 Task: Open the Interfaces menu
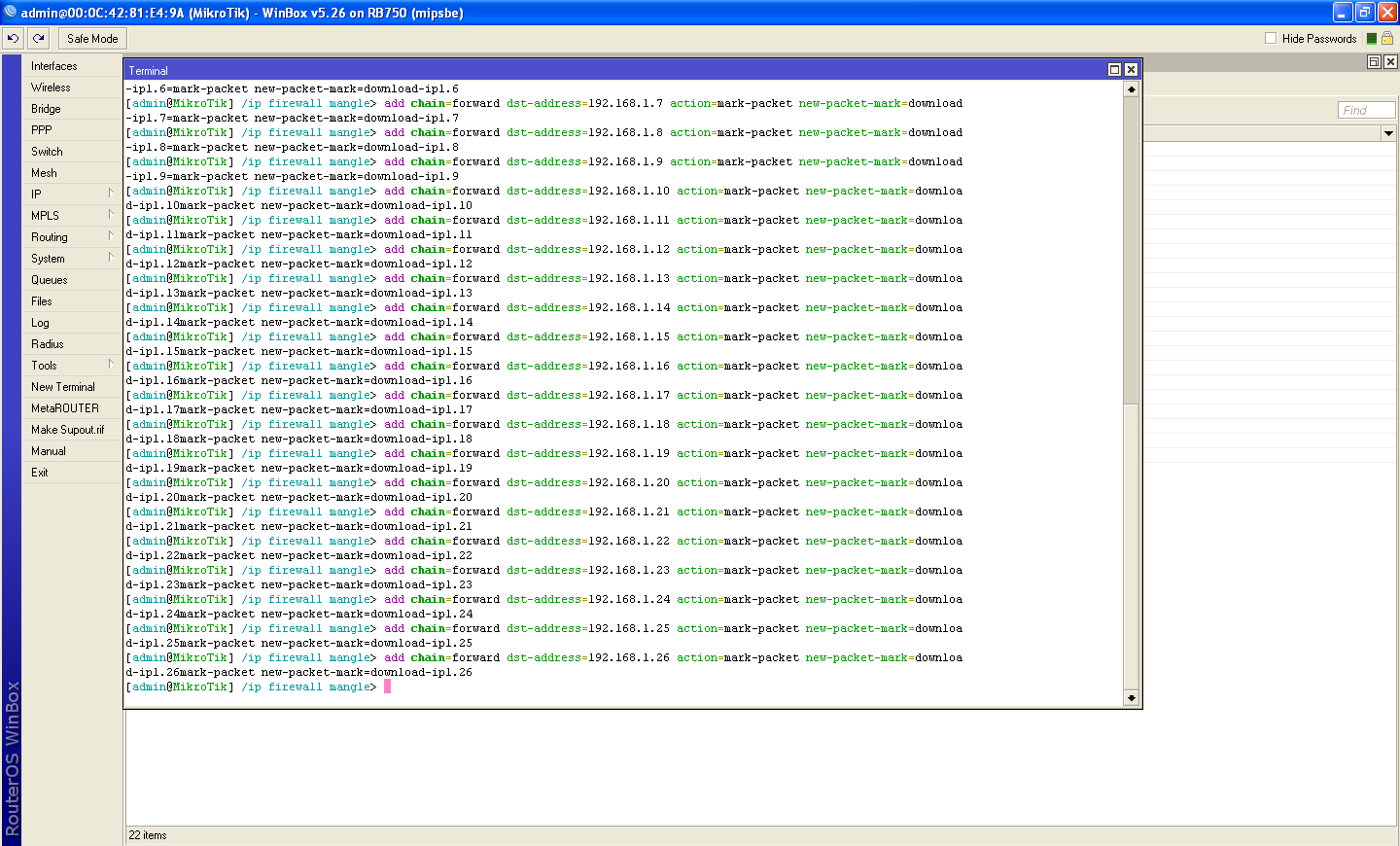54,66
